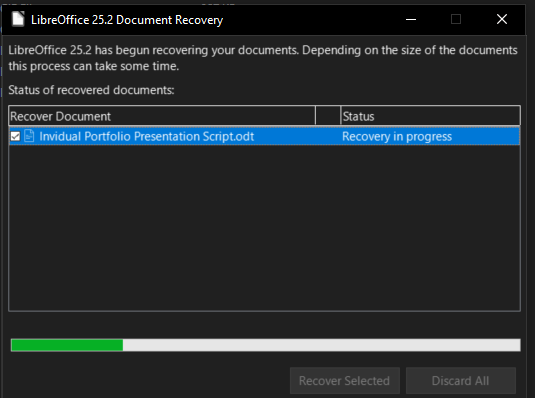Select the Invidual Portfolio Presentation Script.odt file name
Viewport: 535px width, 398px height.
pos(146,136)
